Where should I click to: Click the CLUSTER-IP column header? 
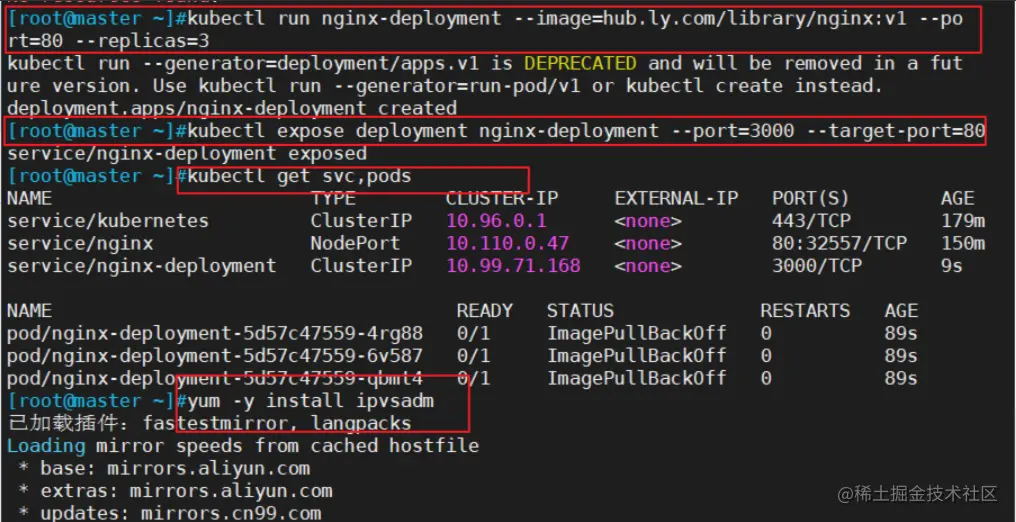click(502, 198)
